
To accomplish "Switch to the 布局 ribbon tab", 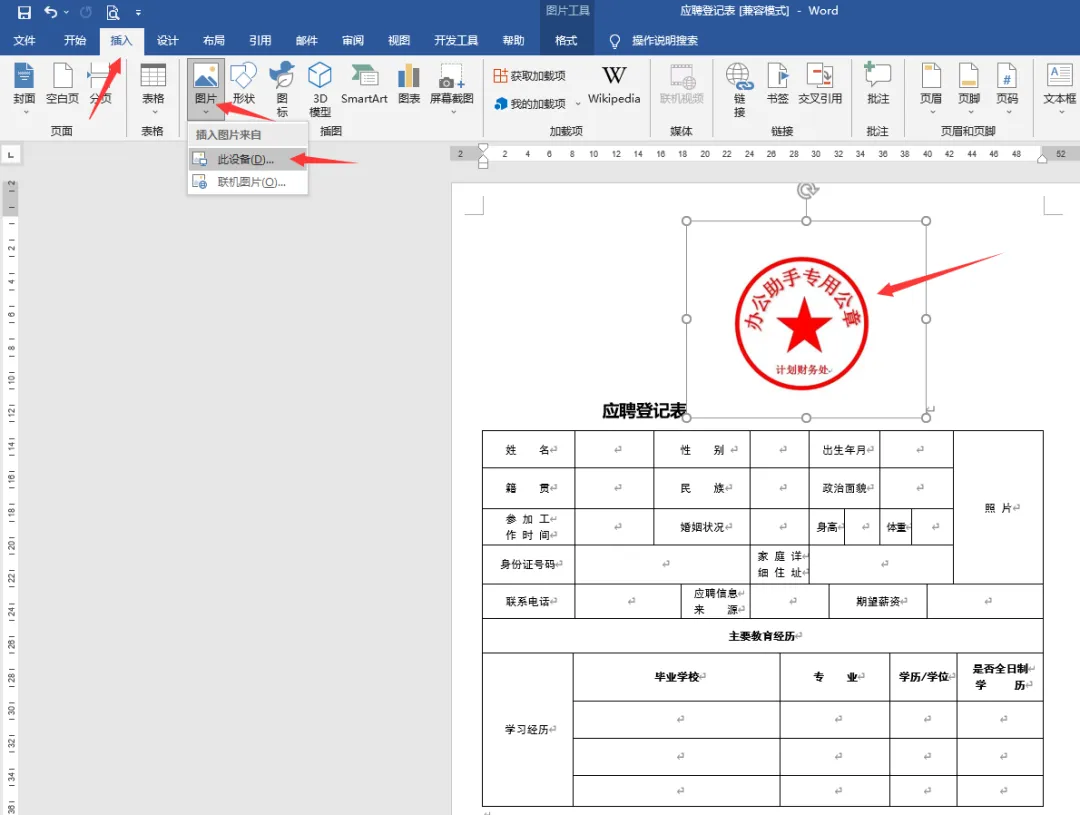I will pos(214,41).
